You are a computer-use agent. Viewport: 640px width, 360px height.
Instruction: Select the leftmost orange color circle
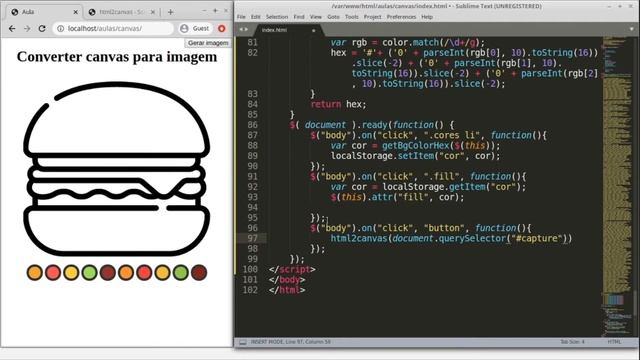[x=35, y=273]
